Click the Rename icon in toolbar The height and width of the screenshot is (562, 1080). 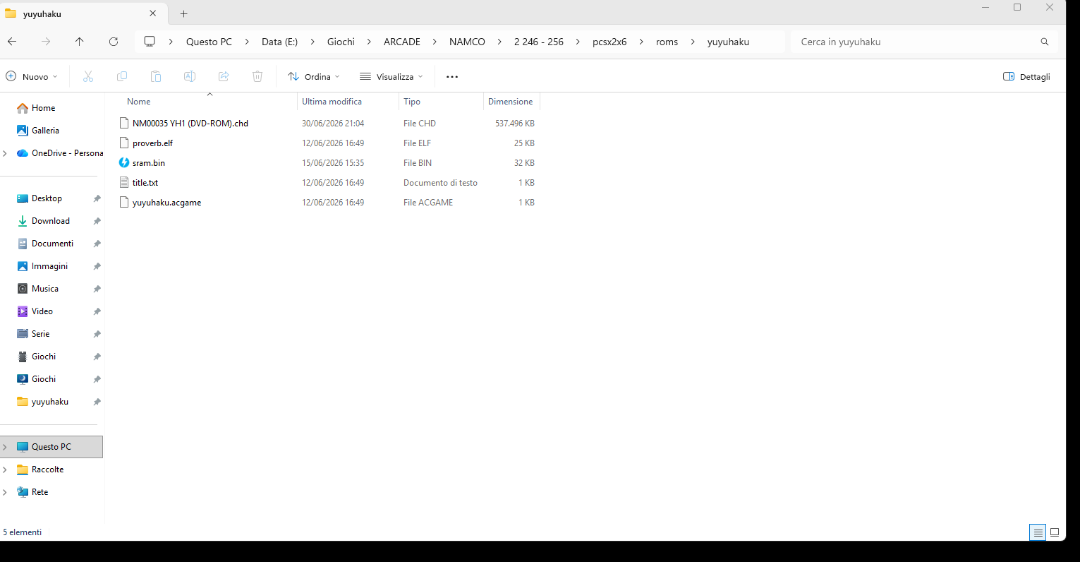[189, 76]
